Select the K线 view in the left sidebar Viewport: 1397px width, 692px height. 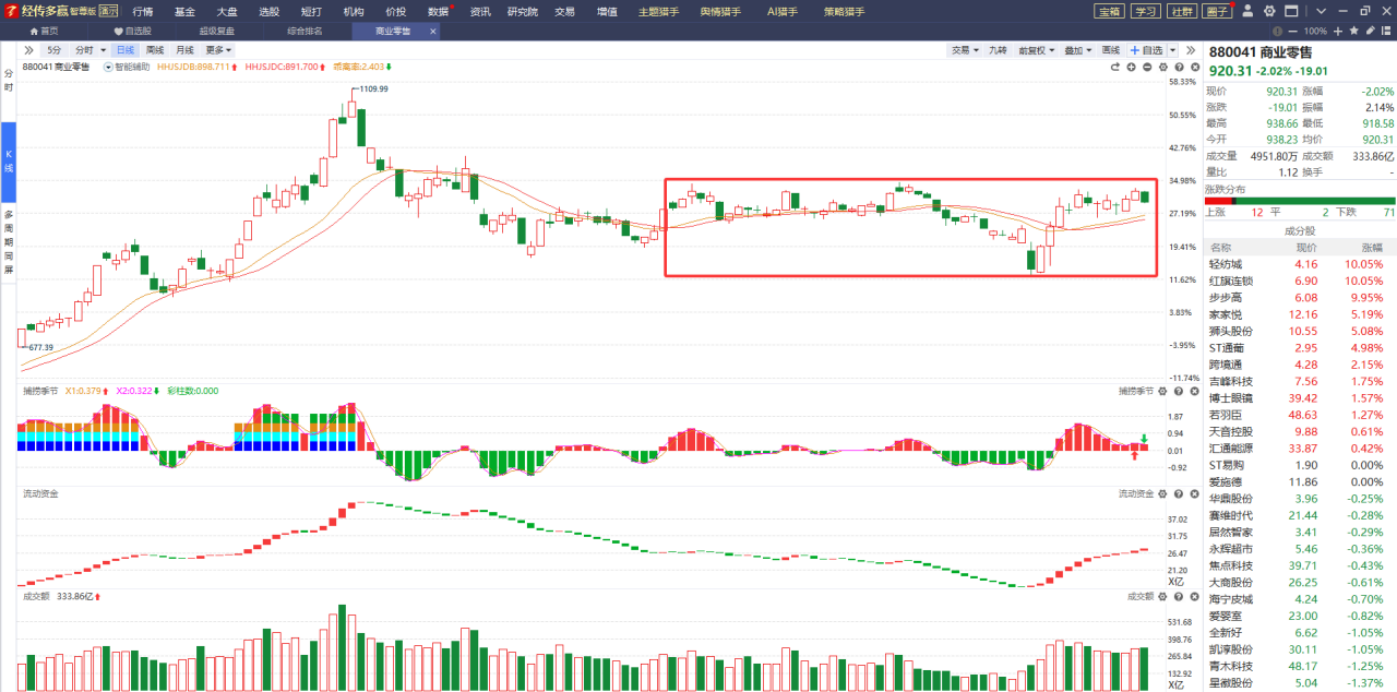point(8,160)
